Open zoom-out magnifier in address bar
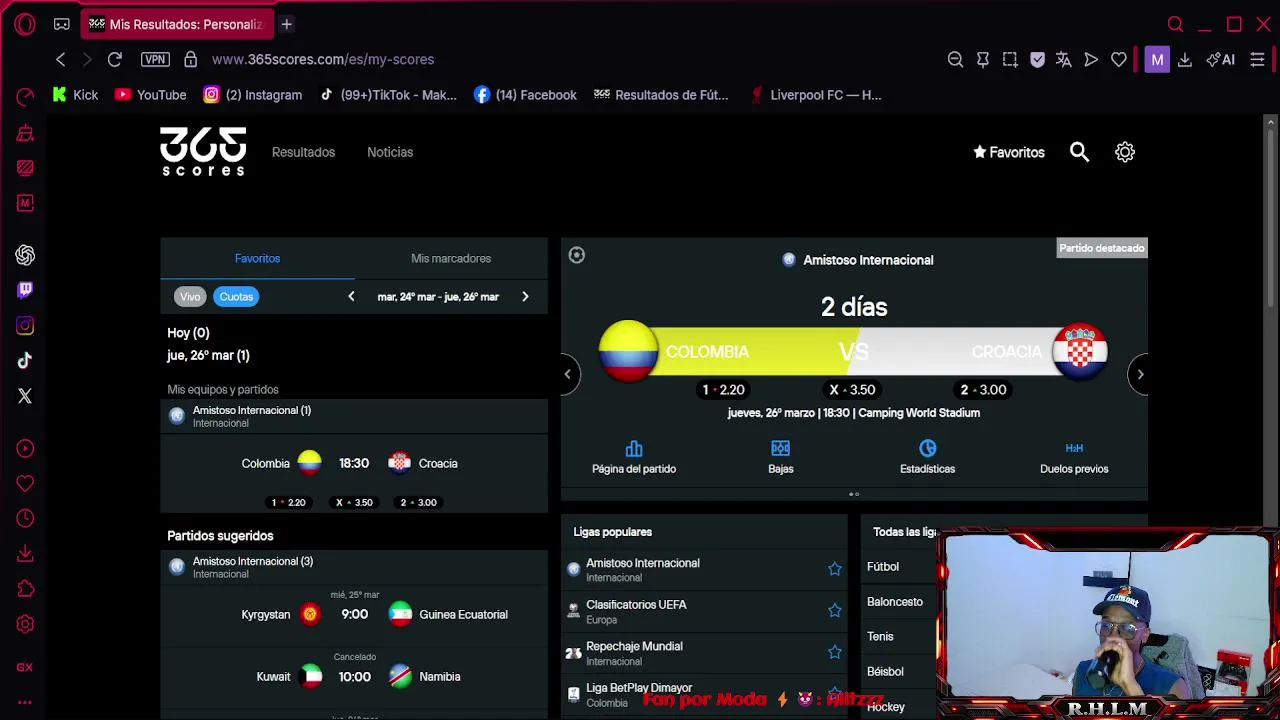 pos(955,59)
